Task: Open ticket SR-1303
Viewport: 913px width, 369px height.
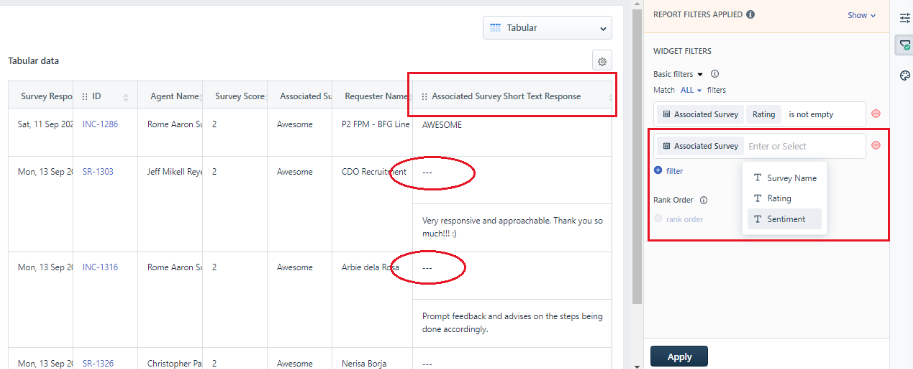Action: 98,172
